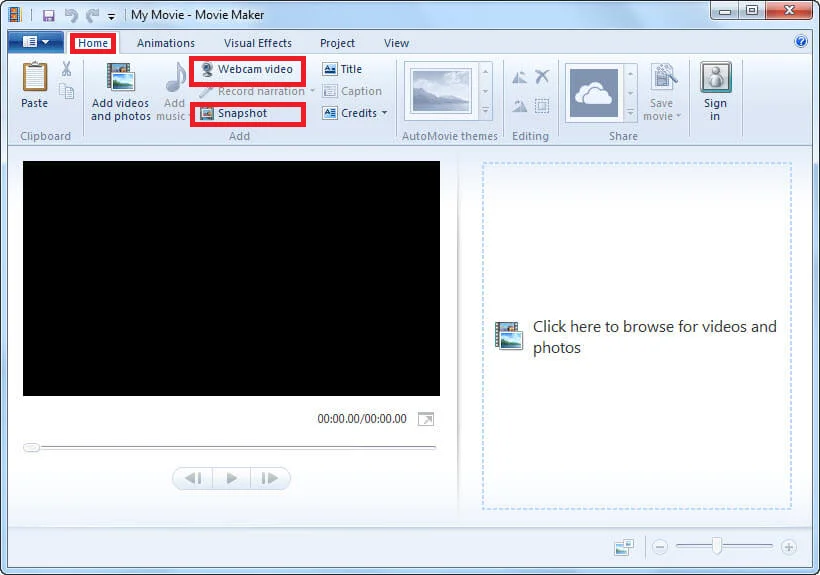Viewport: 820px width, 575px height.
Task: Open the Project tab
Action: point(337,43)
